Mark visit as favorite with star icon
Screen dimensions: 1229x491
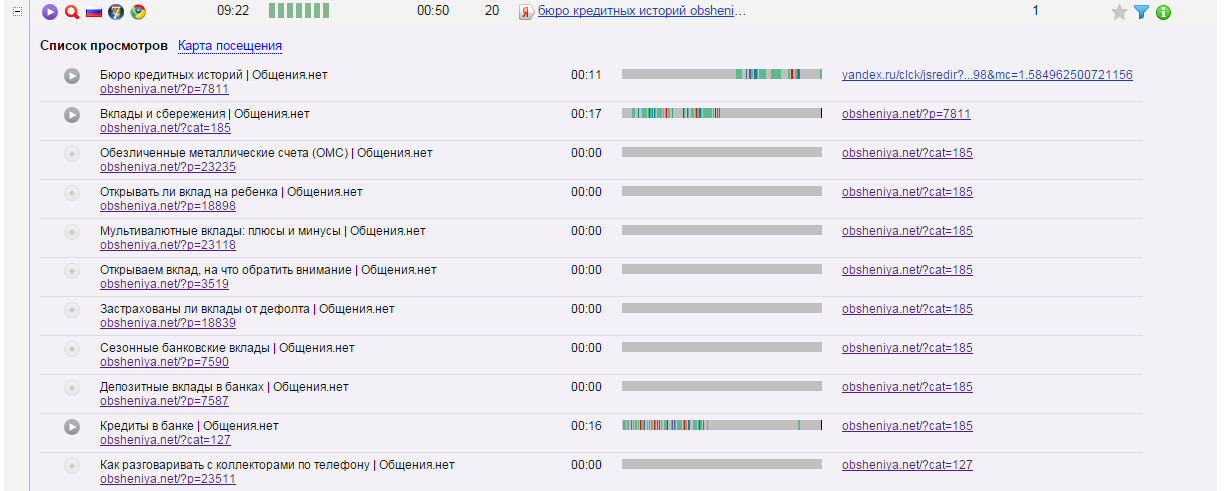point(1119,12)
